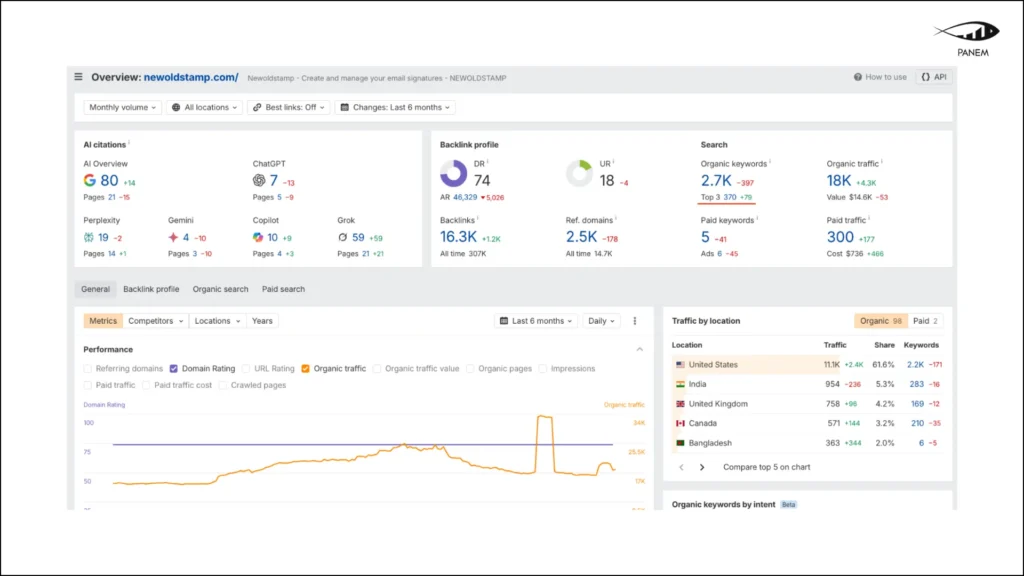The width and height of the screenshot is (1024, 576).
Task: Enable the Paid traffic cost checkbox
Action: [x=146, y=385]
